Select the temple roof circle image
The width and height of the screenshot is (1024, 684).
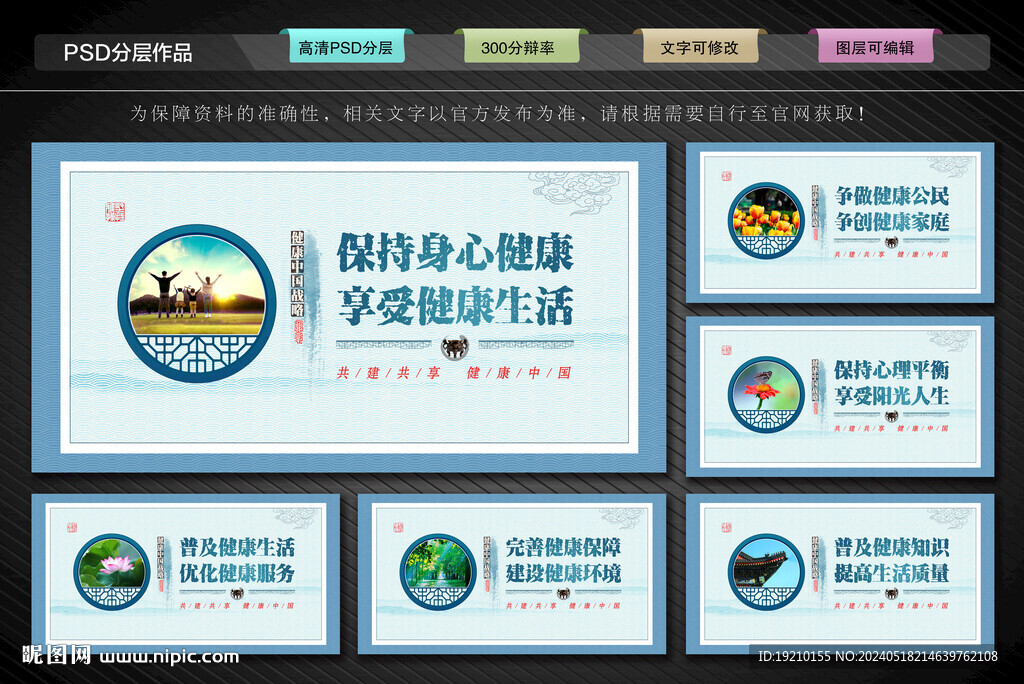pyautogui.click(x=766, y=572)
